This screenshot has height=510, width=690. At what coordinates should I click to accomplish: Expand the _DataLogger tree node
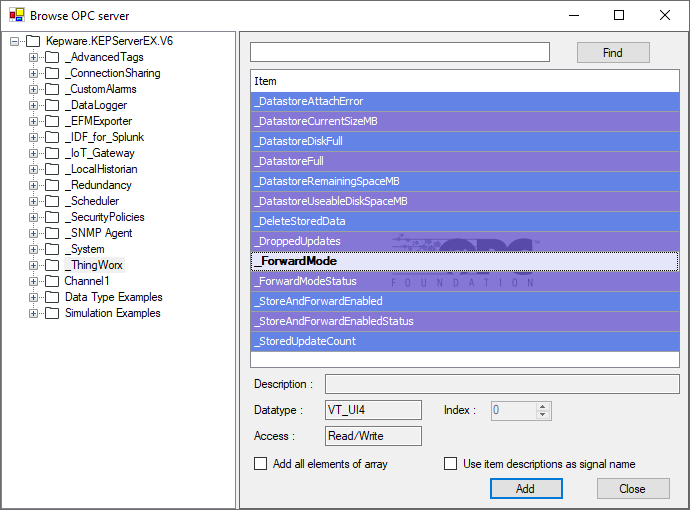33,105
